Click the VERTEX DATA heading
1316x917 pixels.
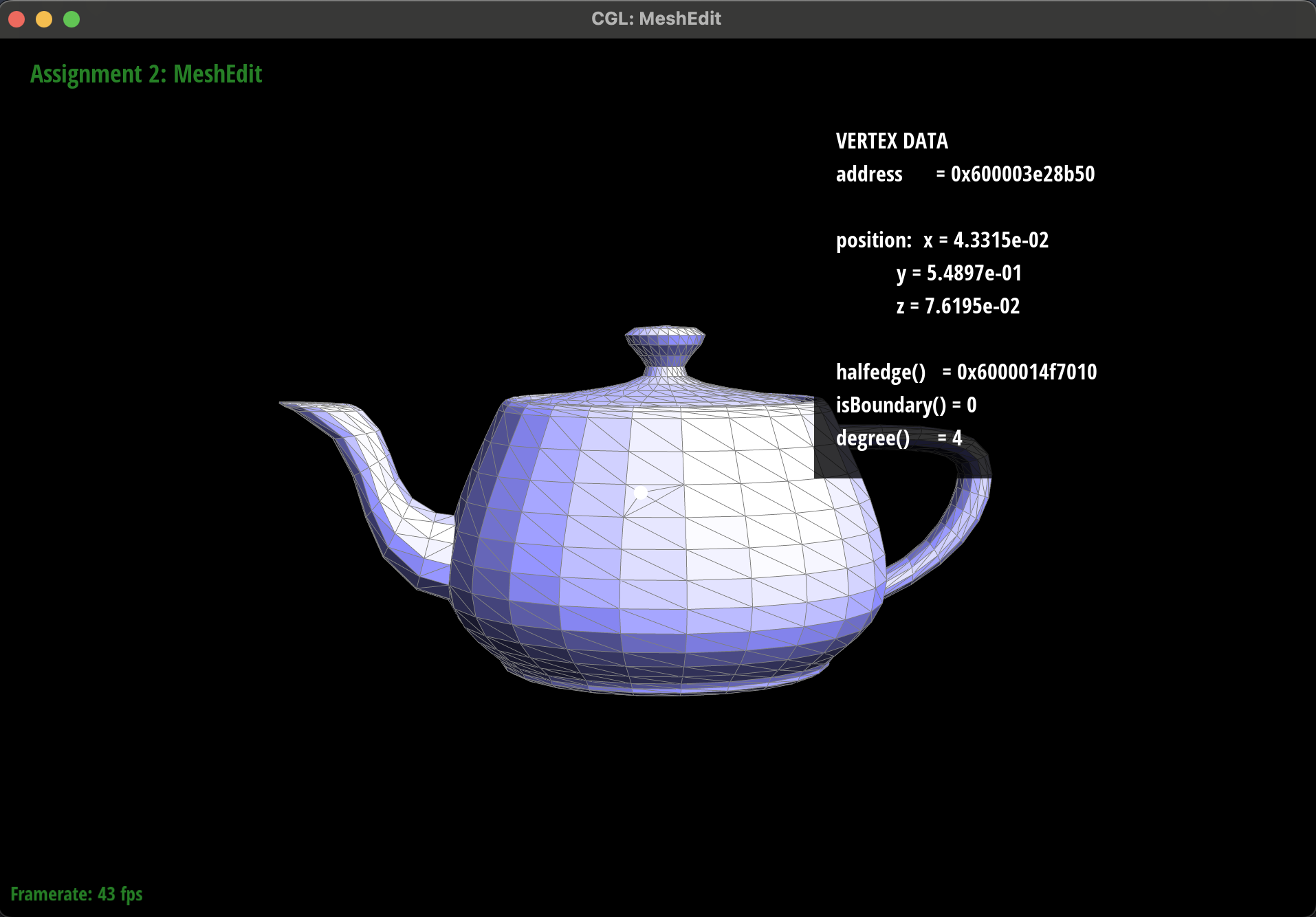tap(891, 141)
